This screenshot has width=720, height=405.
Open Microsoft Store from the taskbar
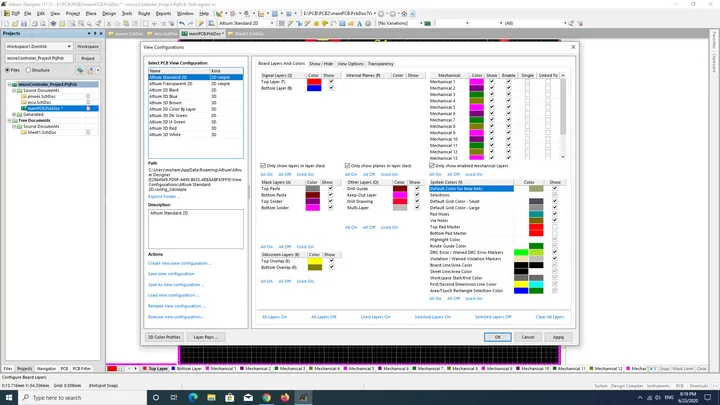(x=230, y=397)
